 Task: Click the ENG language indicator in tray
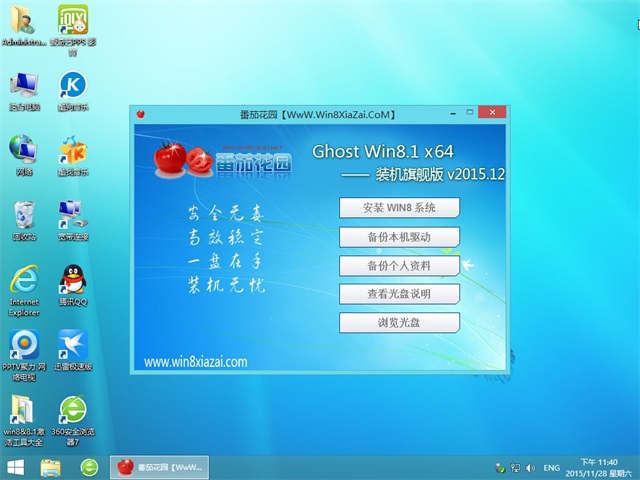pyautogui.click(x=551, y=468)
